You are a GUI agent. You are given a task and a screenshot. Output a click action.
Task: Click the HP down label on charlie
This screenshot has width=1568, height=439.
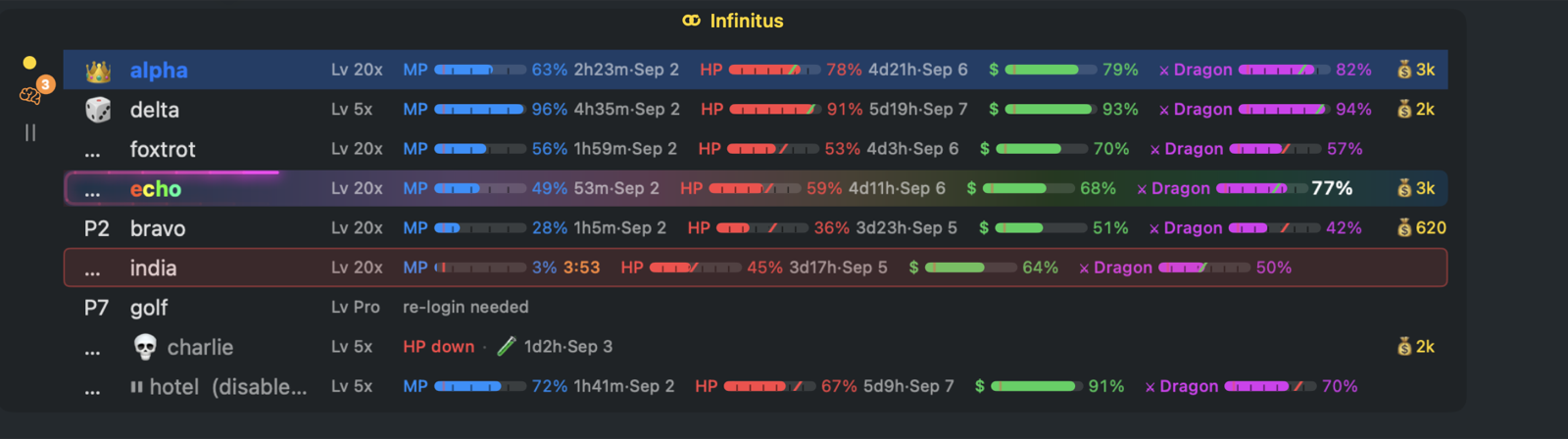click(438, 346)
